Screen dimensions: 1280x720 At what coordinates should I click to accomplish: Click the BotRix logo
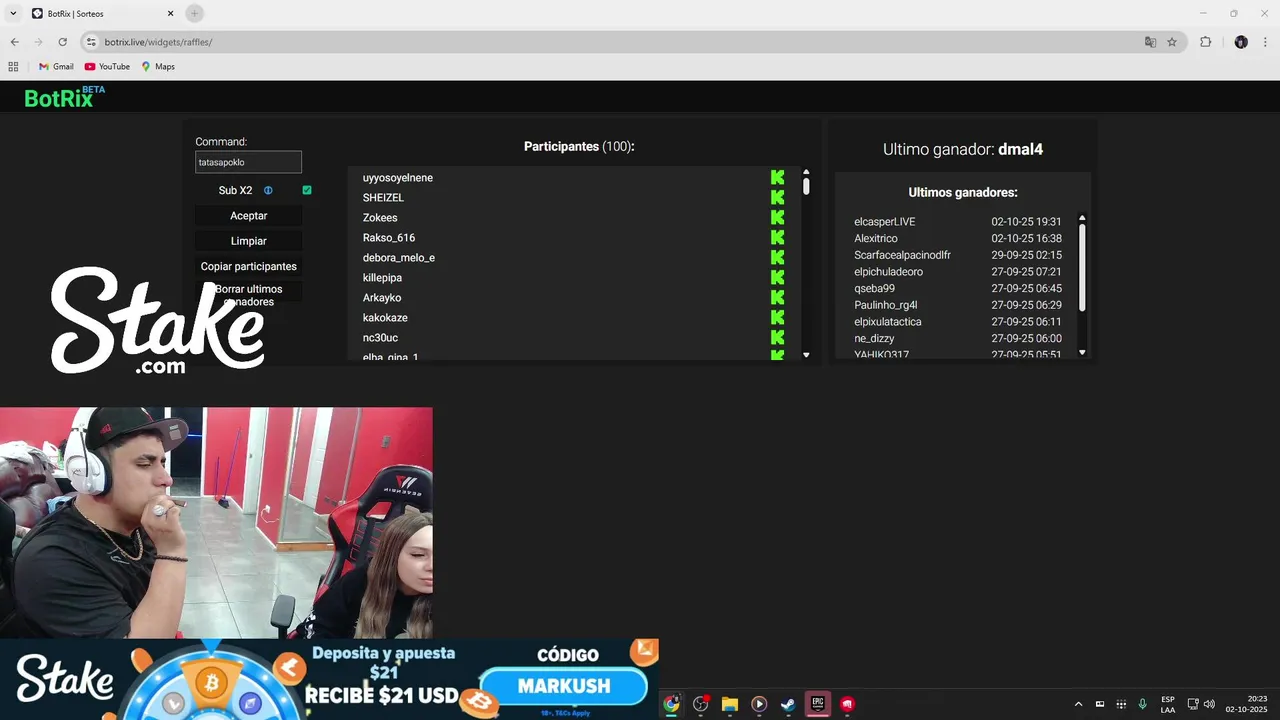pyautogui.click(x=64, y=97)
